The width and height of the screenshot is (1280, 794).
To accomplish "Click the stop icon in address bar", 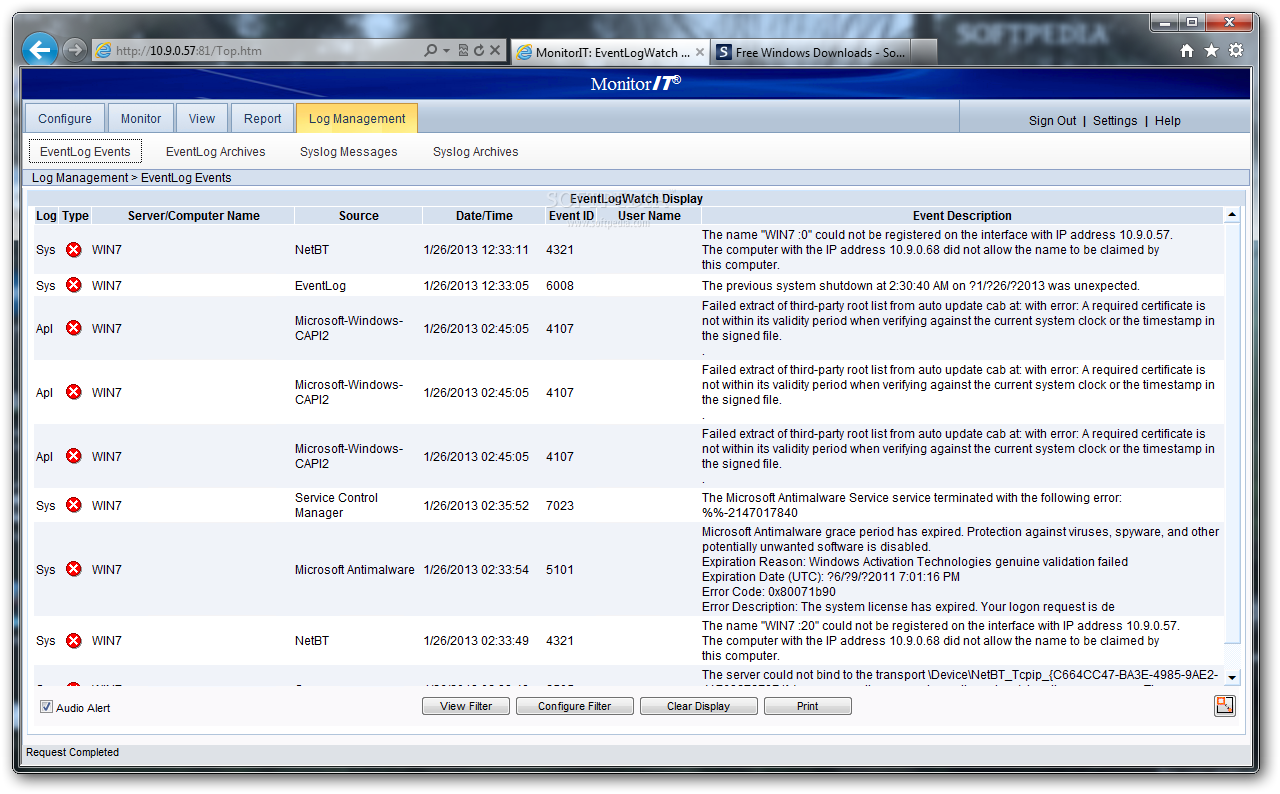I will tap(495, 50).
